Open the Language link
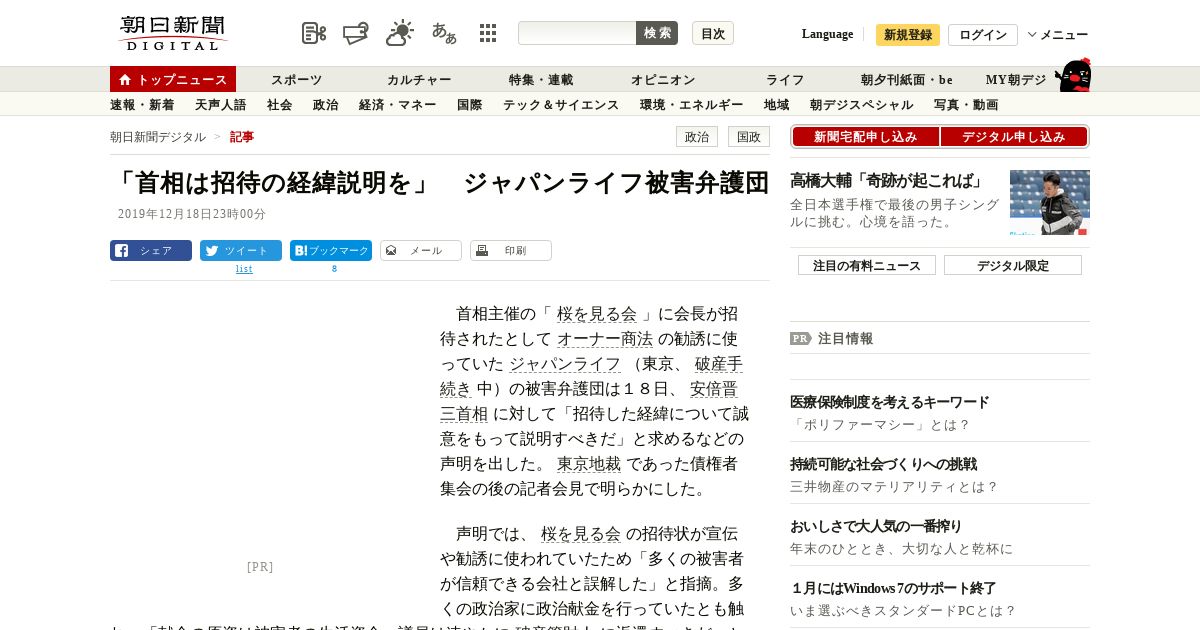This screenshot has width=1200, height=630. pos(827,34)
